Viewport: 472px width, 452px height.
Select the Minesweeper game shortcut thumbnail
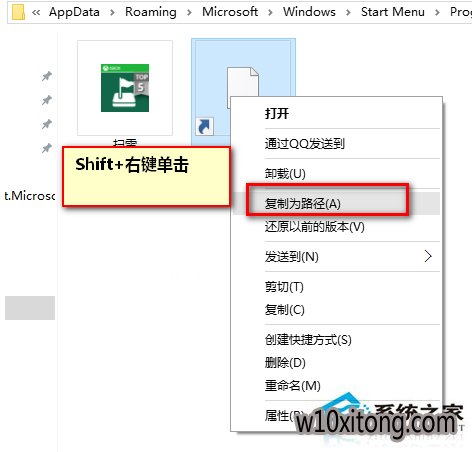[125, 88]
